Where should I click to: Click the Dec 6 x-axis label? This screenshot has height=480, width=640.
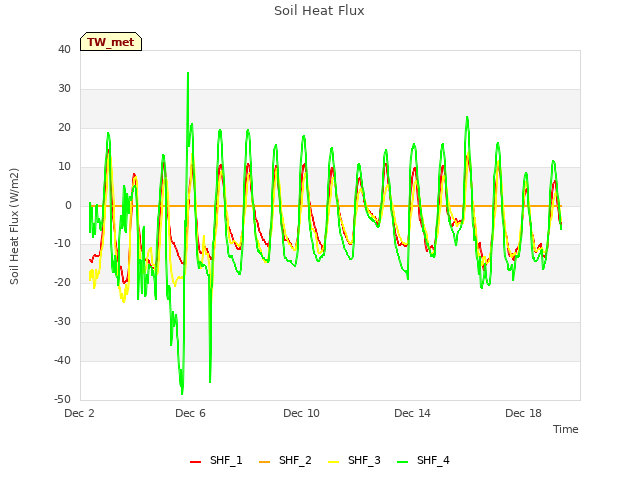click(x=190, y=413)
